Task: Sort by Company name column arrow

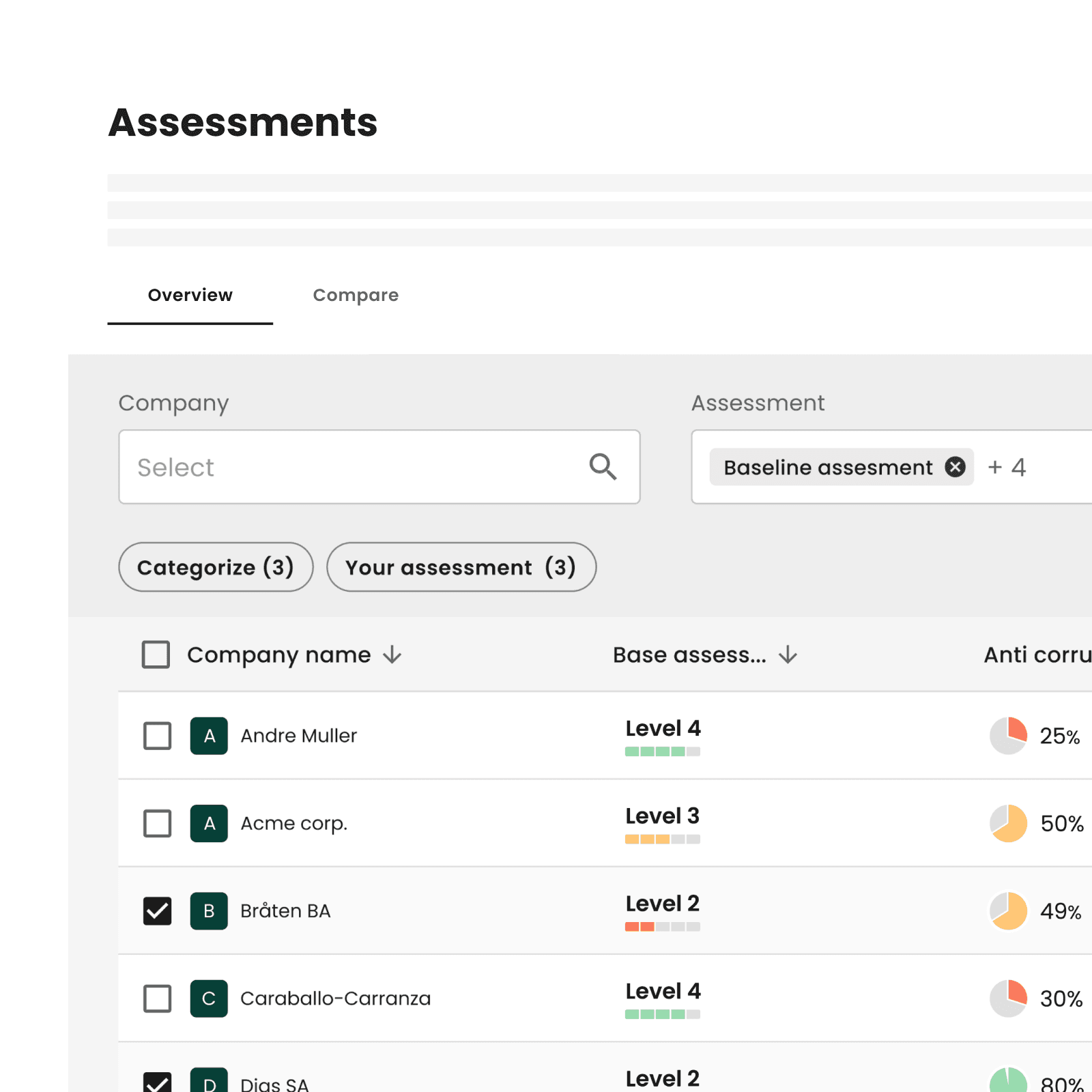Action: pyautogui.click(x=392, y=655)
